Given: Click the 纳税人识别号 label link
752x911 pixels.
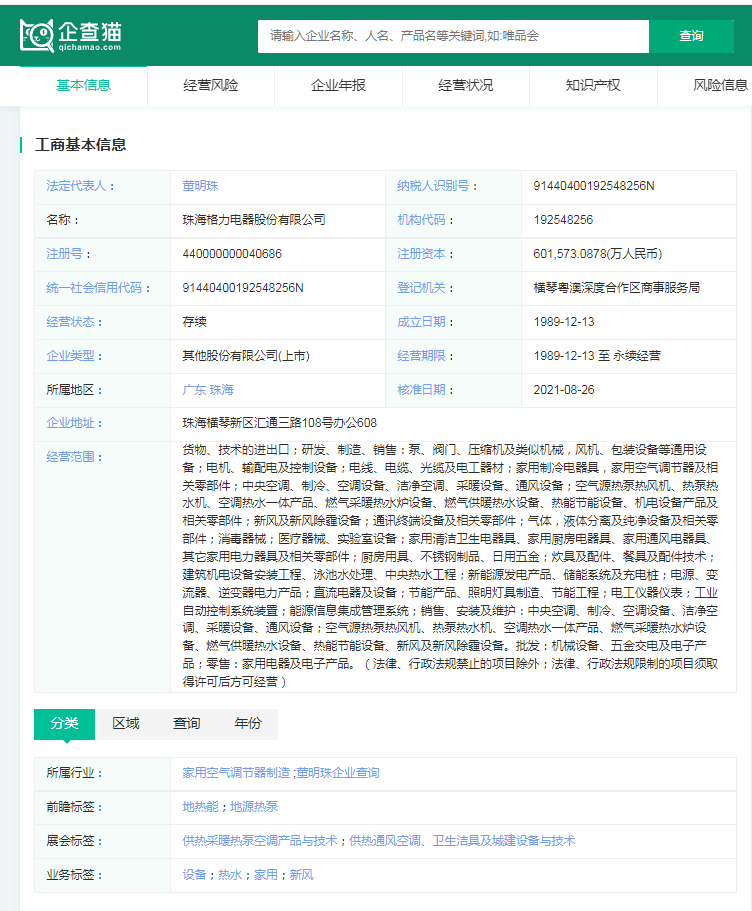Looking at the screenshot, I should point(433,186).
